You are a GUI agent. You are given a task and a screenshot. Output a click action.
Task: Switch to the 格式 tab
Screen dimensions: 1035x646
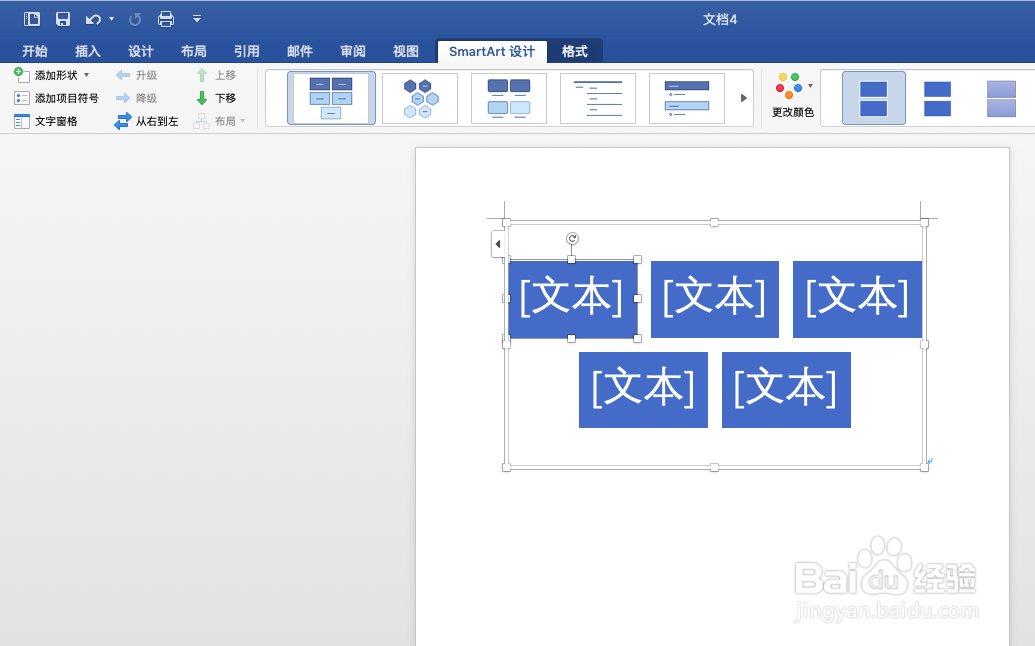[x=574, y=51]
